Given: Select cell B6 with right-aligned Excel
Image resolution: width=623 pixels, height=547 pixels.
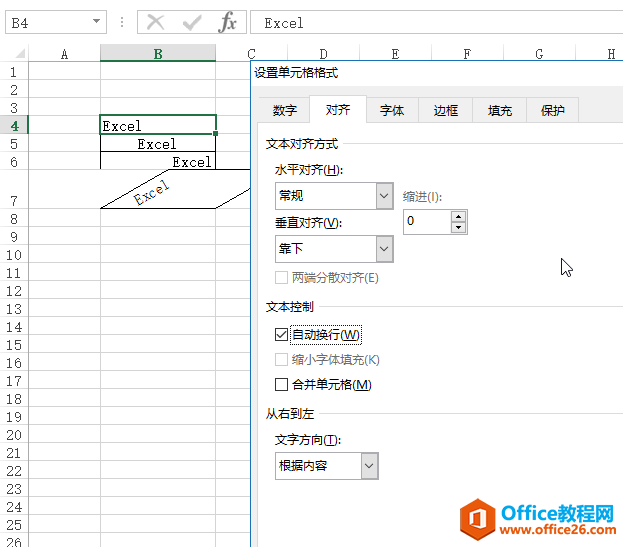Looking at the screenshot, I should click(158, 161).
